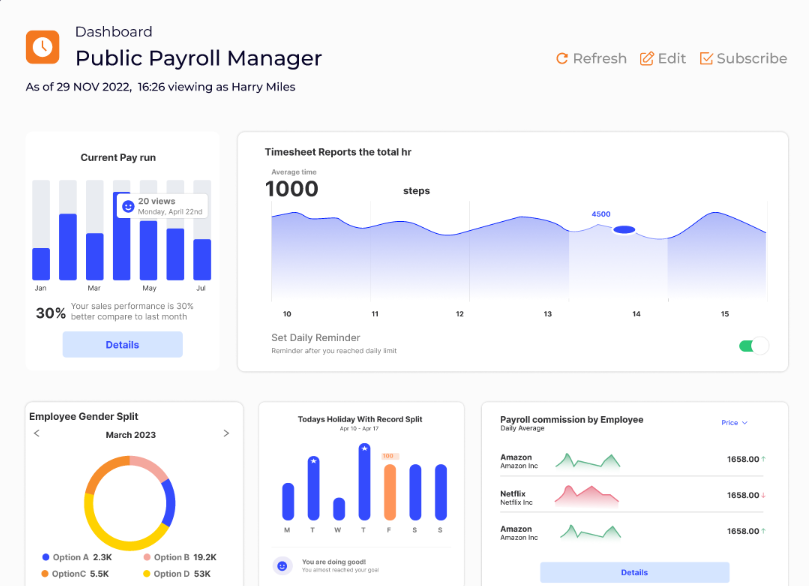Toggle the Set Daily Reminder switch

click(753, 346)
